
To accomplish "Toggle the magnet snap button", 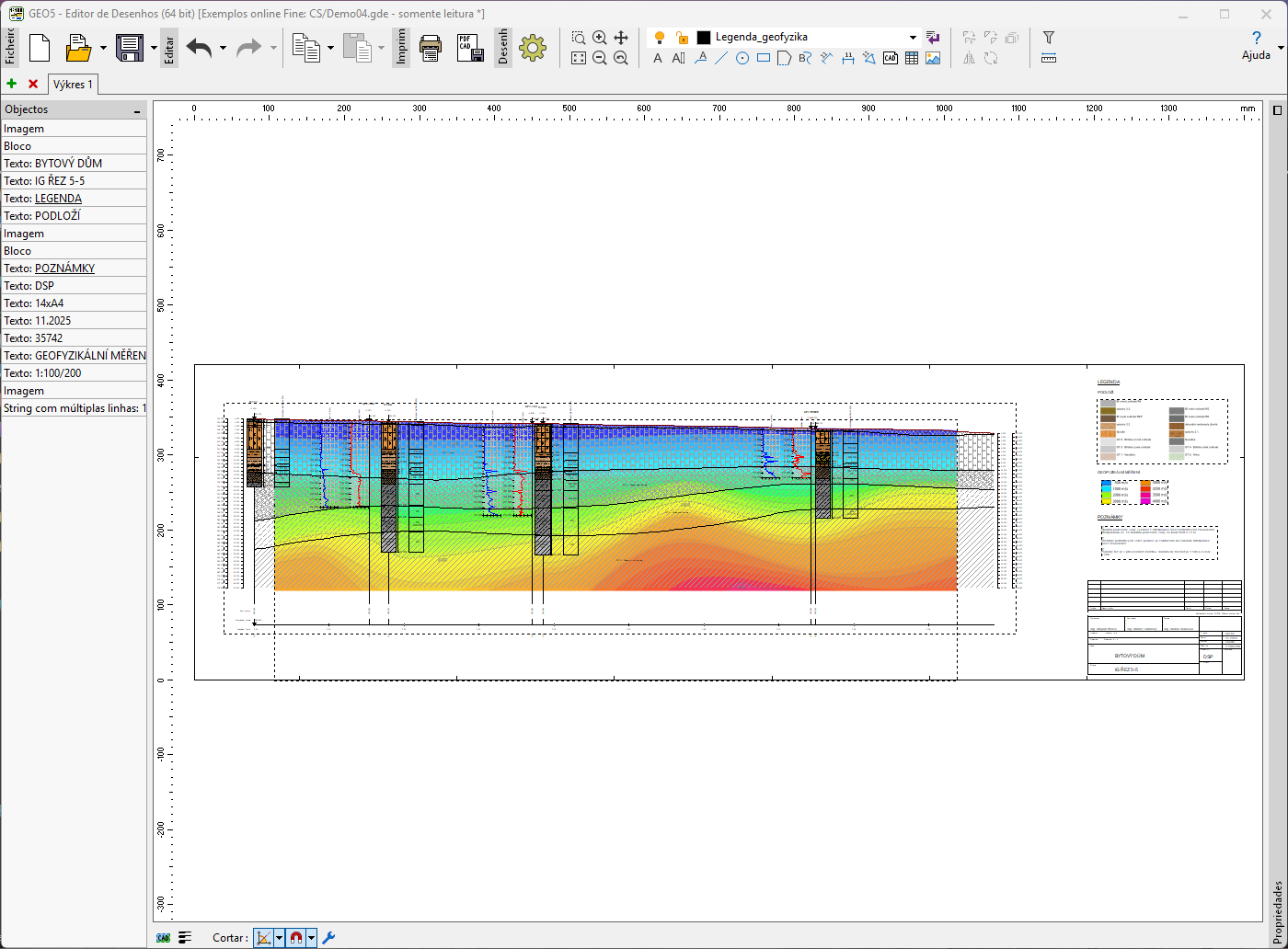I will pos(296,938).
